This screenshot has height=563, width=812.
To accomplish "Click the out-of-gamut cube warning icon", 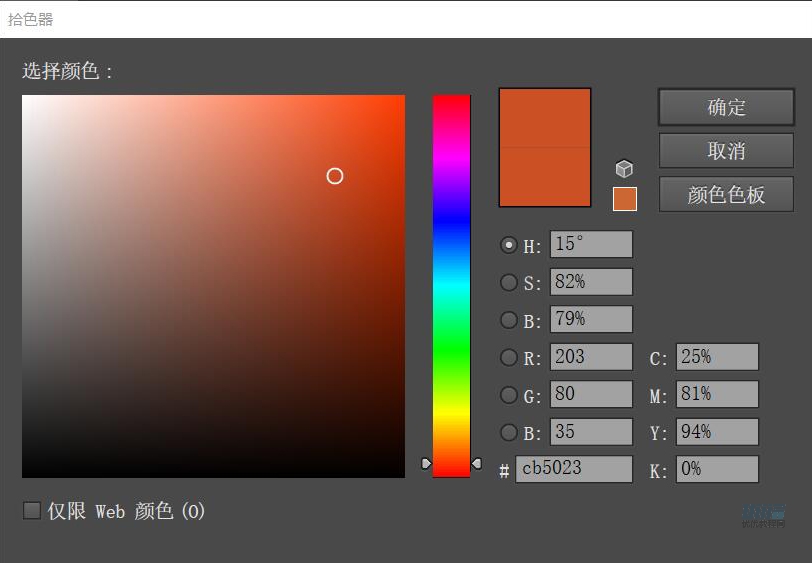I will tap(624, 169).
